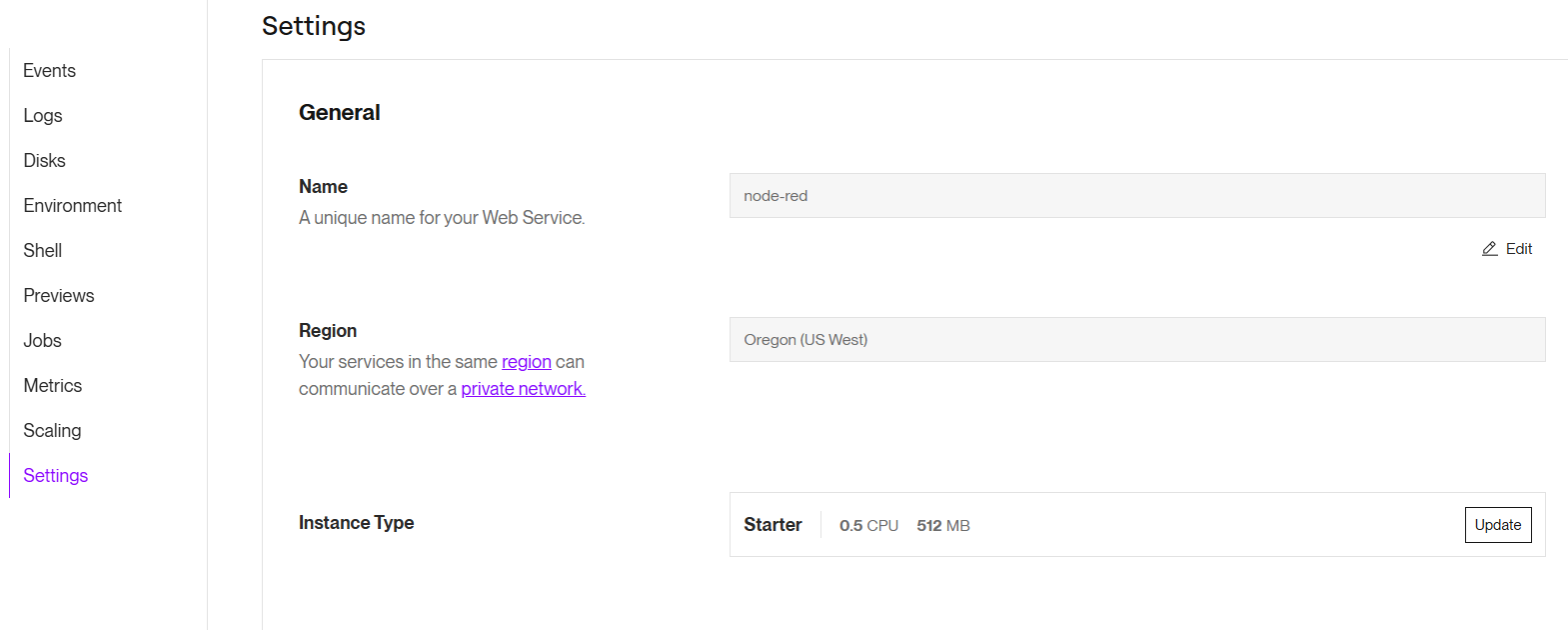Click the General section heading

click(340, 113)
